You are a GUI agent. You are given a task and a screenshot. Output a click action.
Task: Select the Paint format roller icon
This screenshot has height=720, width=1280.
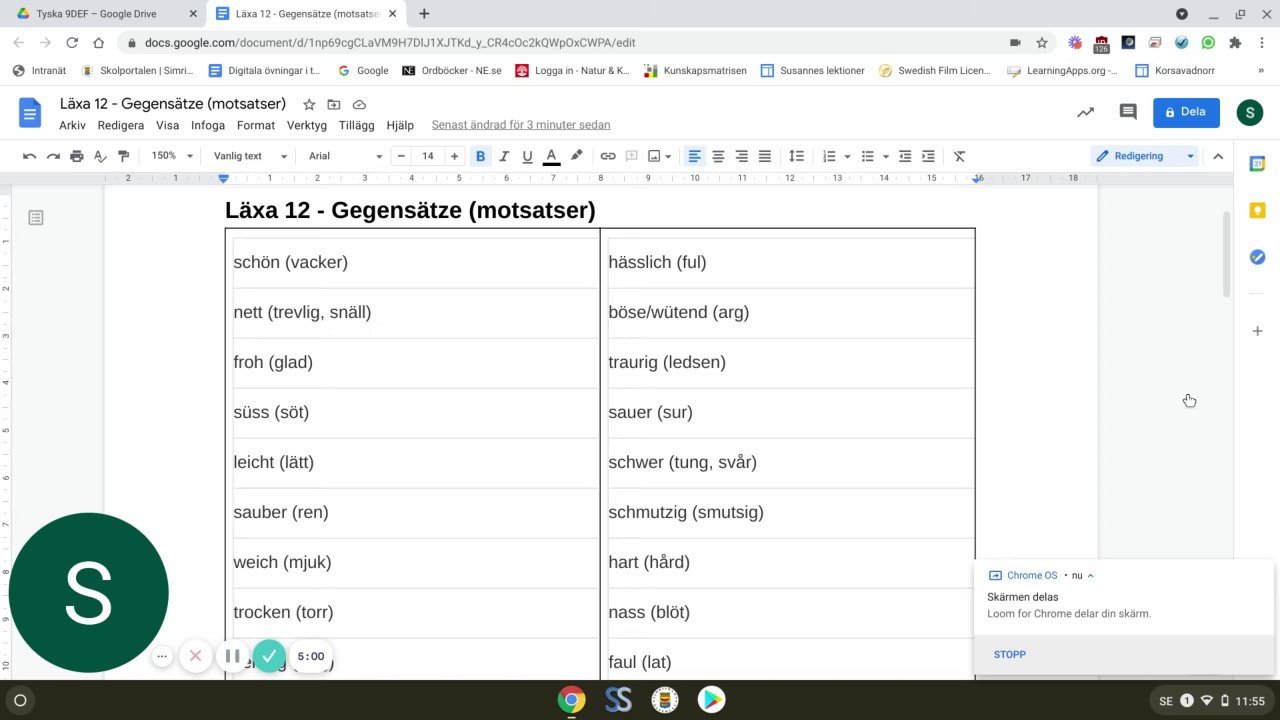124,156
